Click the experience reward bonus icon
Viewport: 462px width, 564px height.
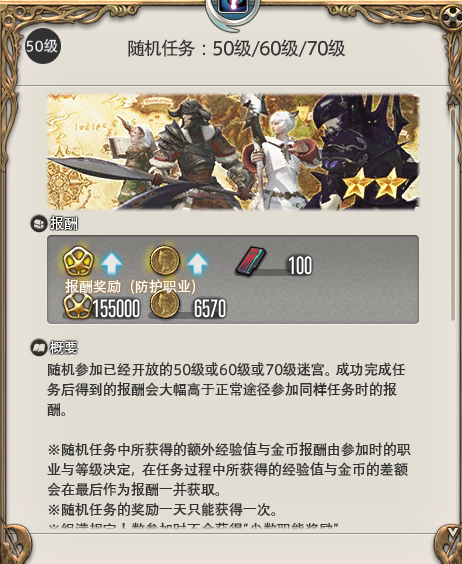point(78,261)
